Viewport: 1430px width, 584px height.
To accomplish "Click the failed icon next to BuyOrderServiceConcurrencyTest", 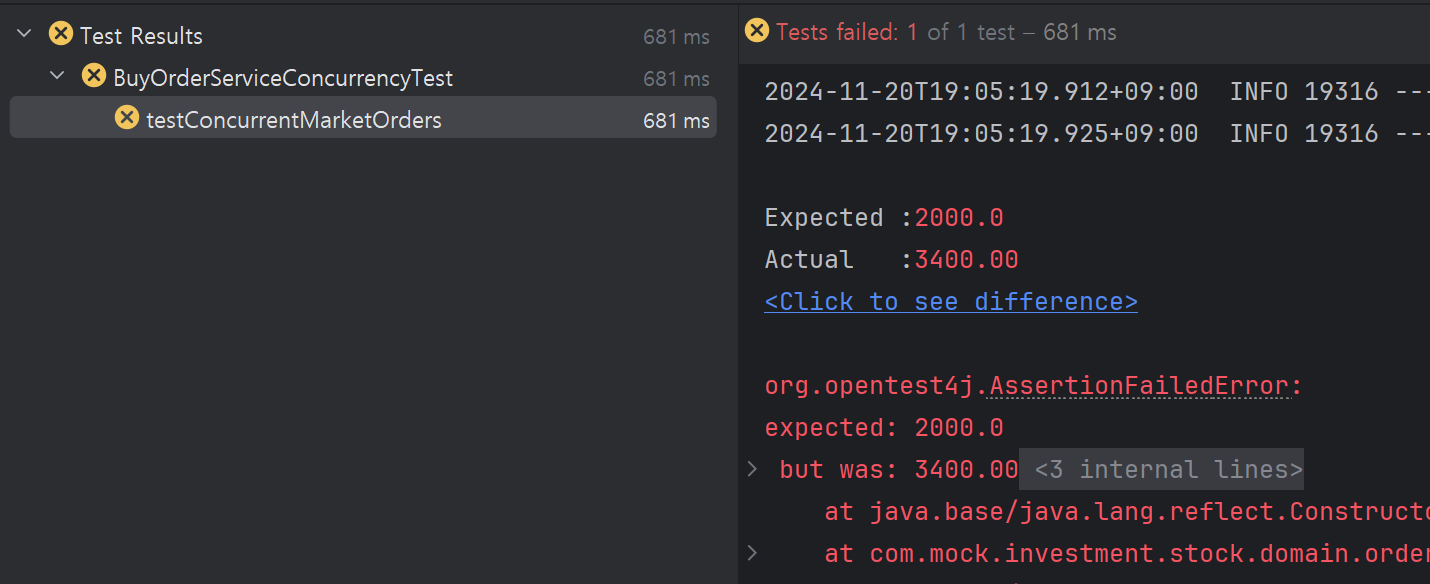I will pos(94,76).
